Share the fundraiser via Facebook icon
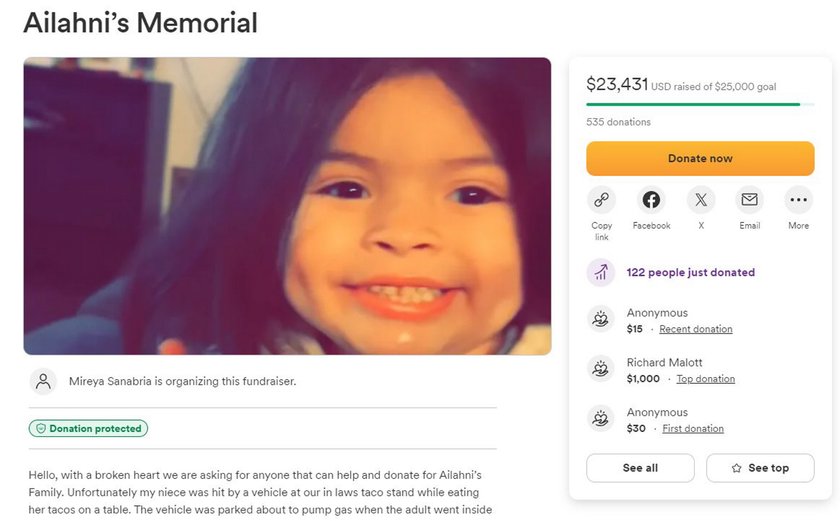This screenshot has width=840, height=521. (651, 200)
